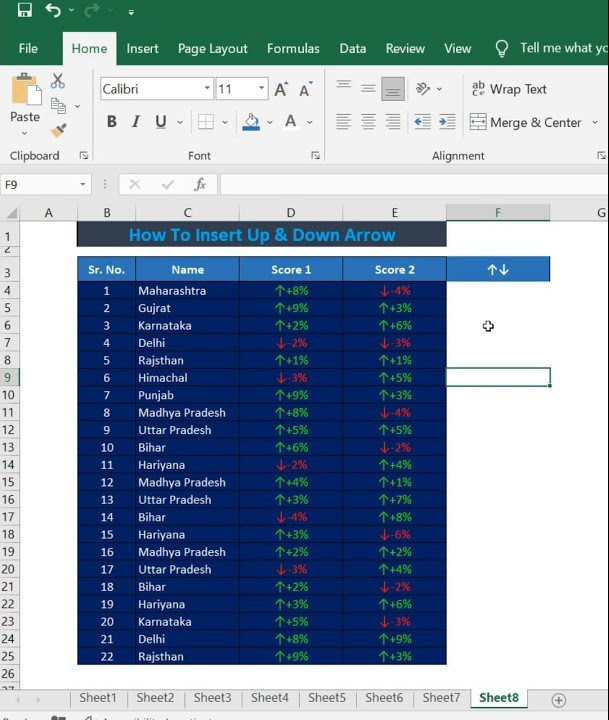The width and height of the screenshot is (609, 720).
Task: Open the Name Box dropdown arrow
Action: [x=83, y=185]
